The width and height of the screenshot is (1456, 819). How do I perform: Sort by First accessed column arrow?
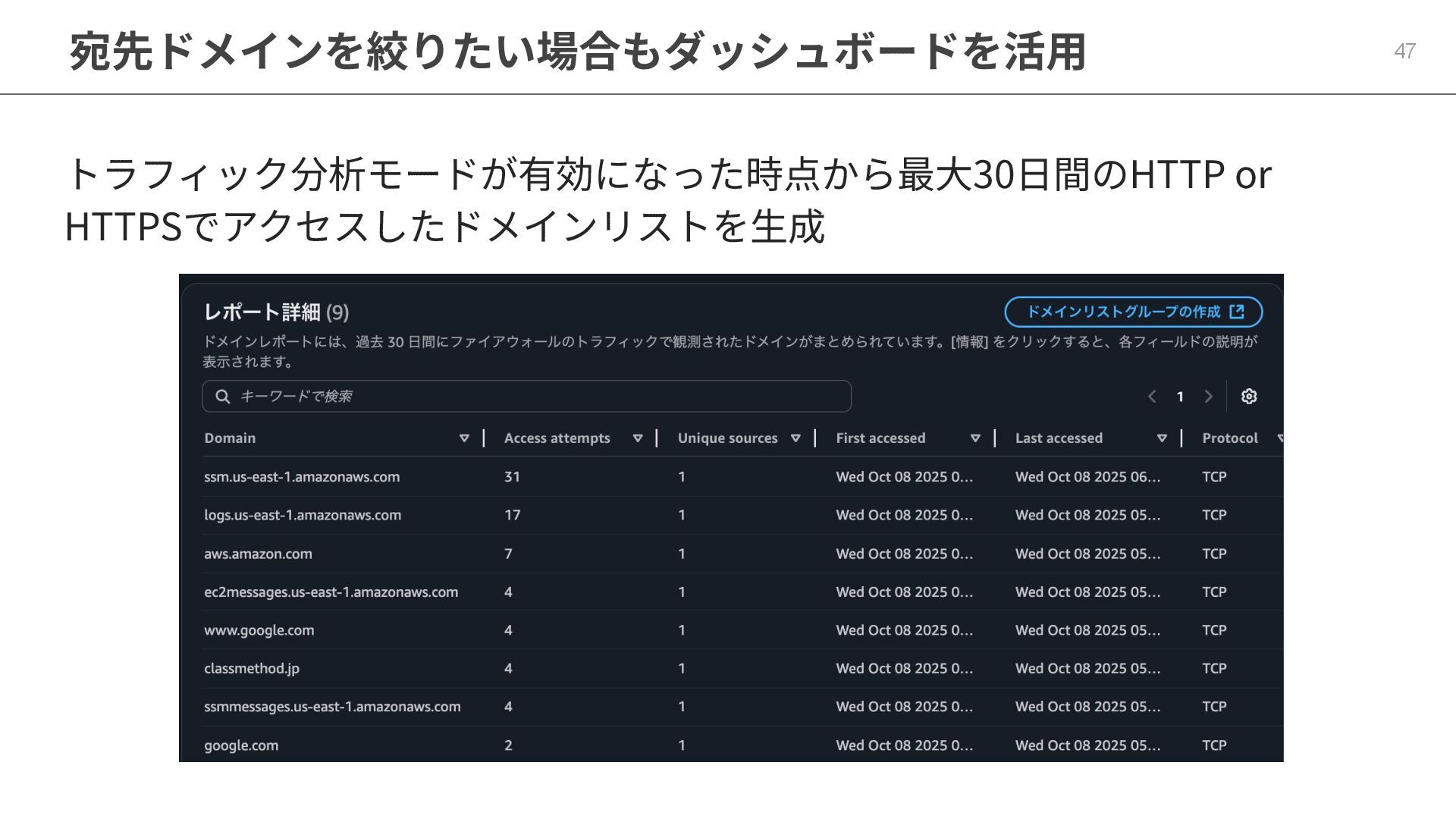coord(975,438)
